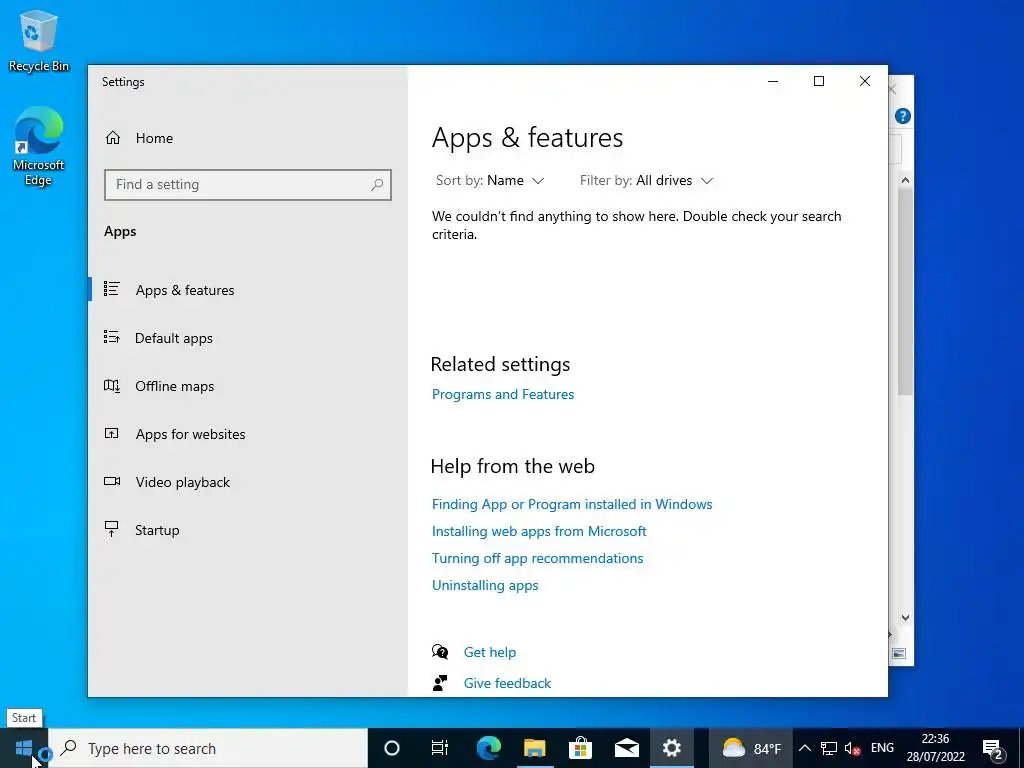Click the muted volume icon in tray
Image resolution: width=1024 pixels, height=768 pixels.
click(852, 748)
